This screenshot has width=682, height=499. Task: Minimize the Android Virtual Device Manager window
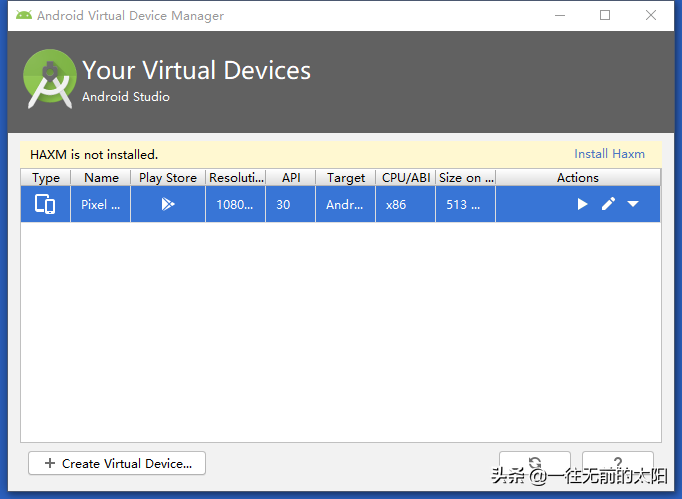point(560,15)
